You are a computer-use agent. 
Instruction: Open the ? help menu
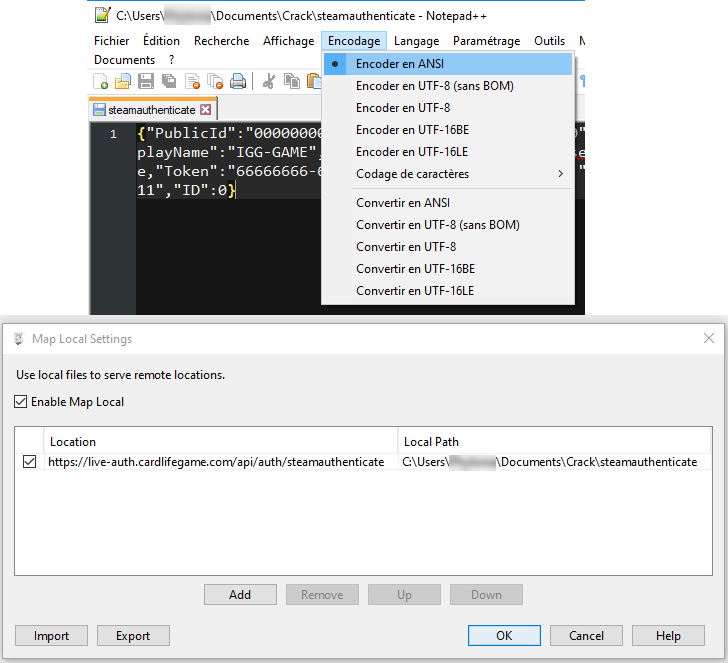(x=172, y=60)
